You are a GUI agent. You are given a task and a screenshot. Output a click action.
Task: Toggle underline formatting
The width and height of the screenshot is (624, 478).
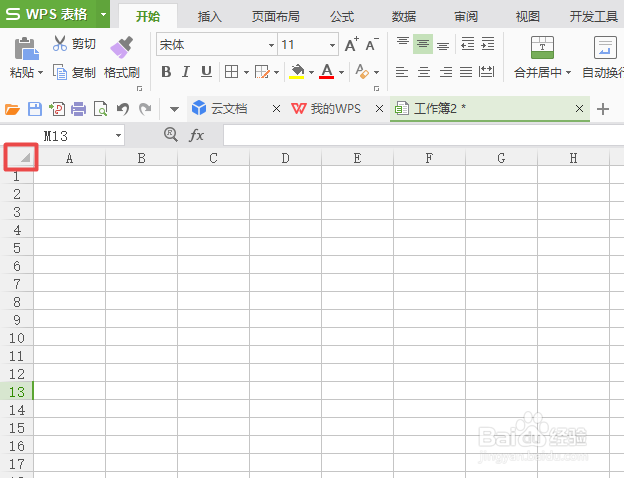206,72
